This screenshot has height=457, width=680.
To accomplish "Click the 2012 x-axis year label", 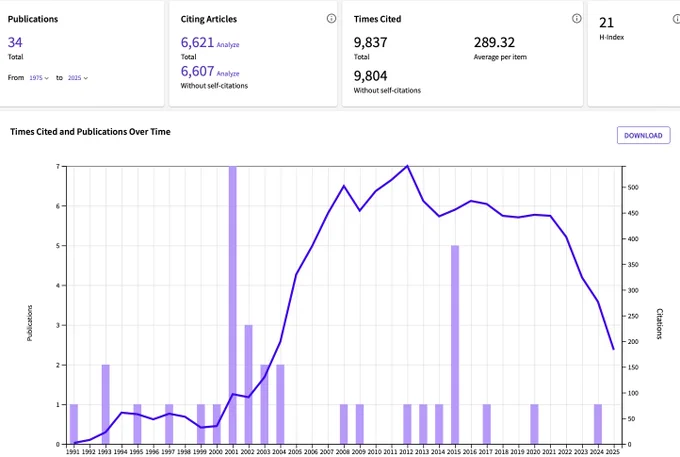I will [x=406, y=452].
